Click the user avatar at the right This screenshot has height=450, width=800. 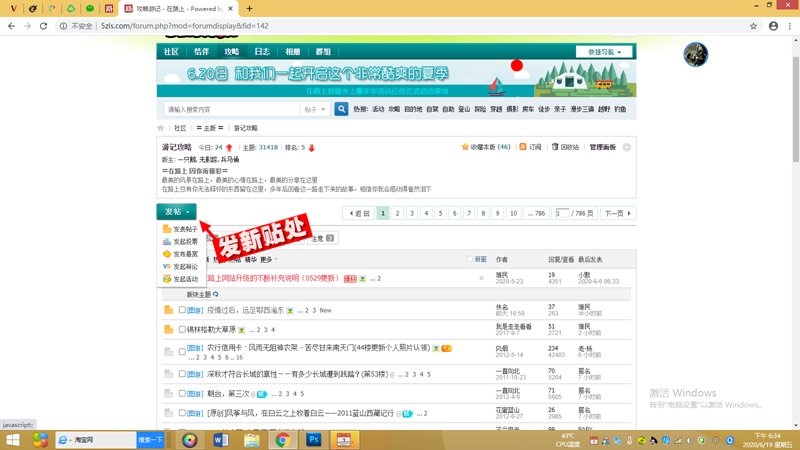tap(695, 54)
